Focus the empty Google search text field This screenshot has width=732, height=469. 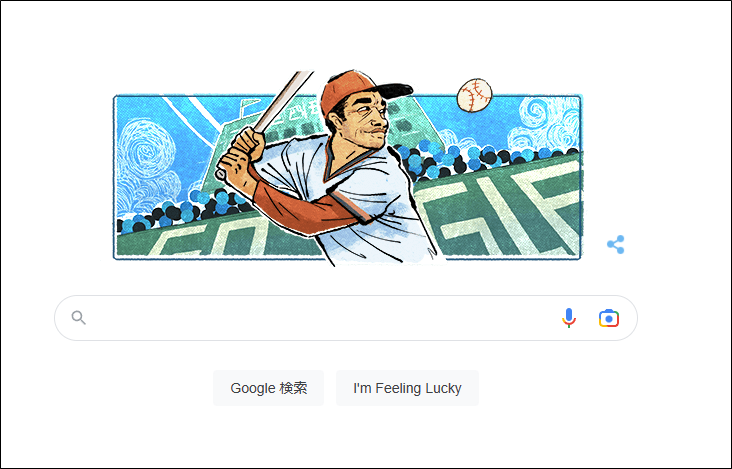322,318
